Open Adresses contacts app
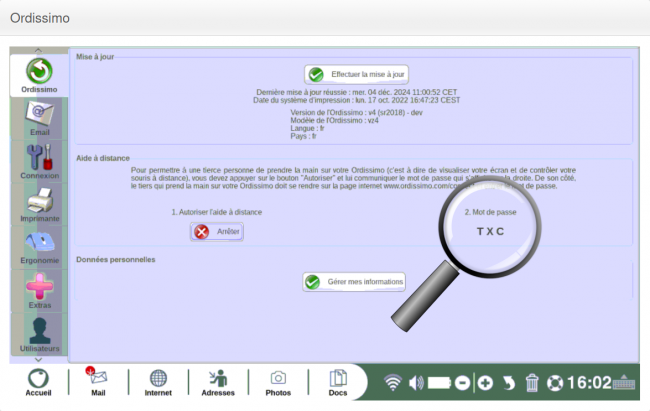The width and height of the screenshot is (650, 411). tap(217, 383)
